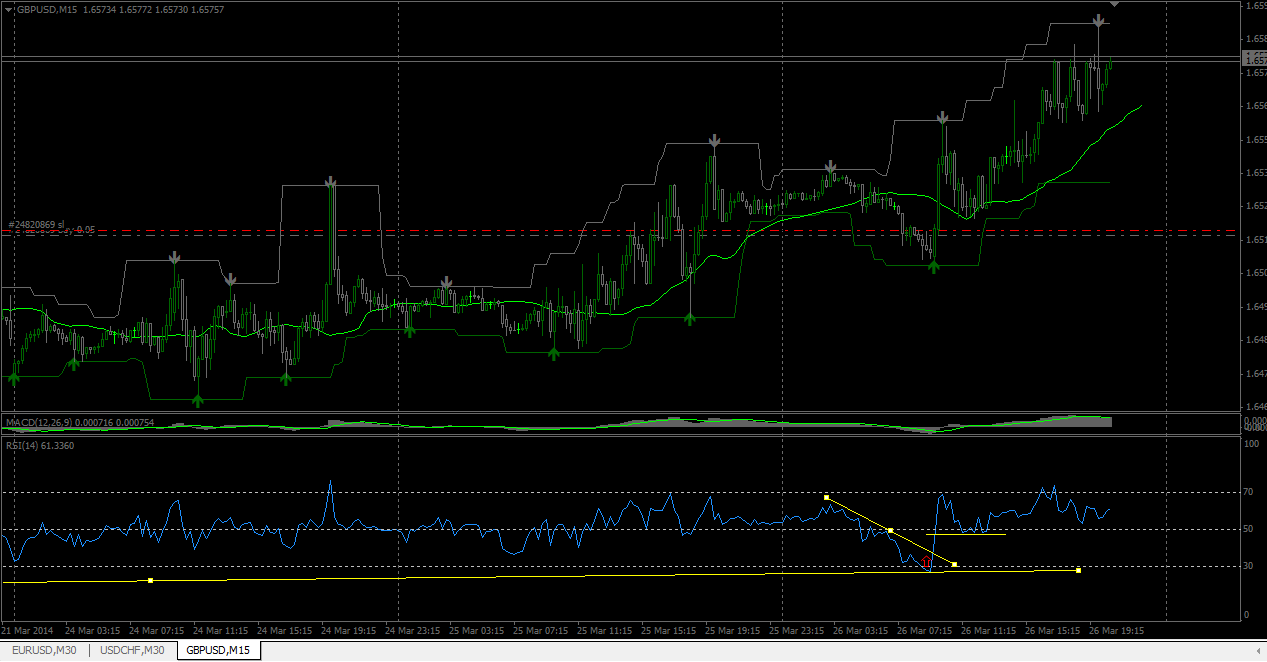Select the descending trendline's middle anchor at RSI 50

pos(890,529)
